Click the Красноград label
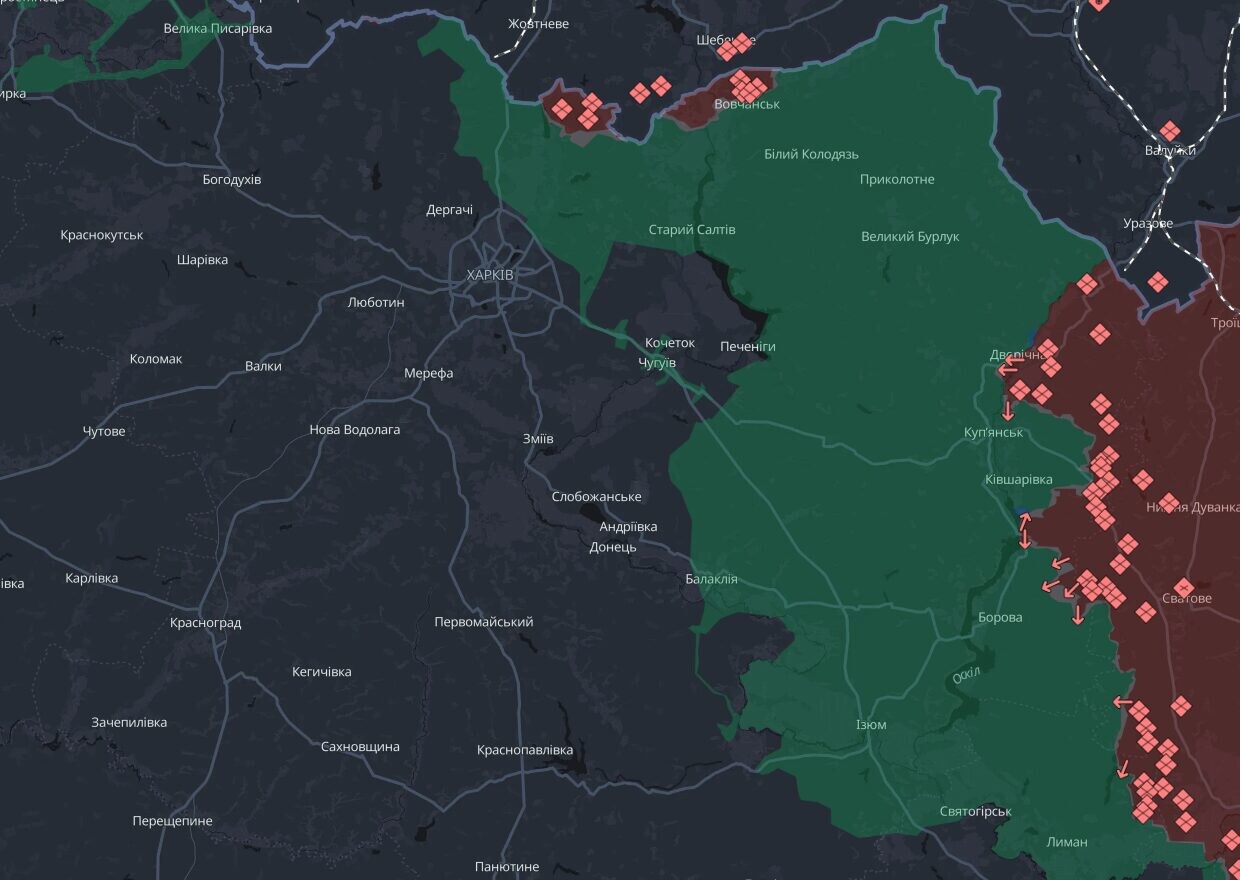1240x880 pixels. (205, 622)
